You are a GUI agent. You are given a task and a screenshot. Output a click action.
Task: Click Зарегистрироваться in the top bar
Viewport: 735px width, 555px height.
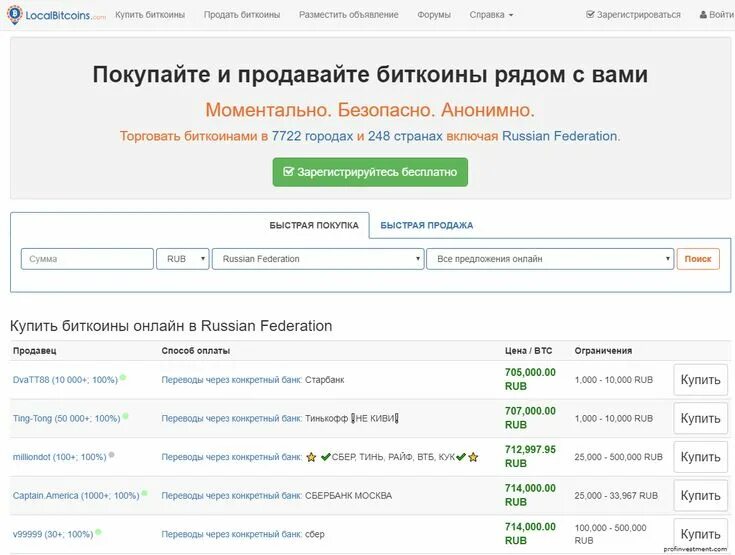(633, 15)
